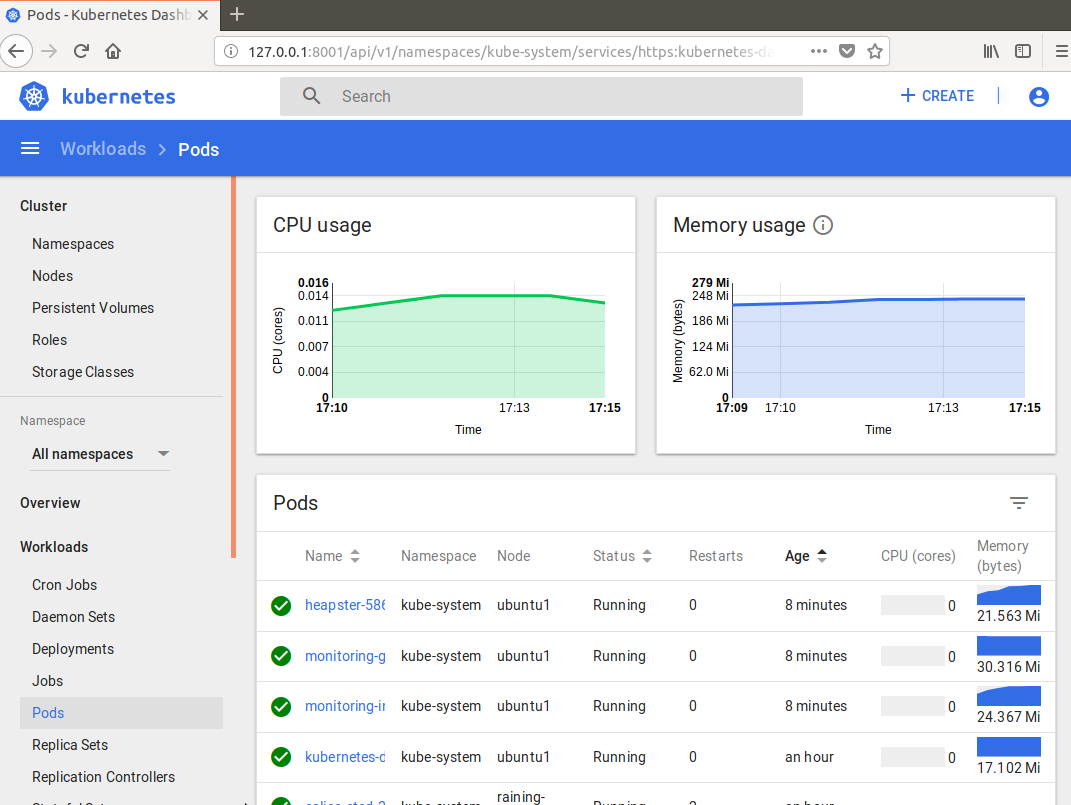Open Jobs in sidebar
The height and width of the screenshot is (805, 1071).
click(x=47, y=681)
